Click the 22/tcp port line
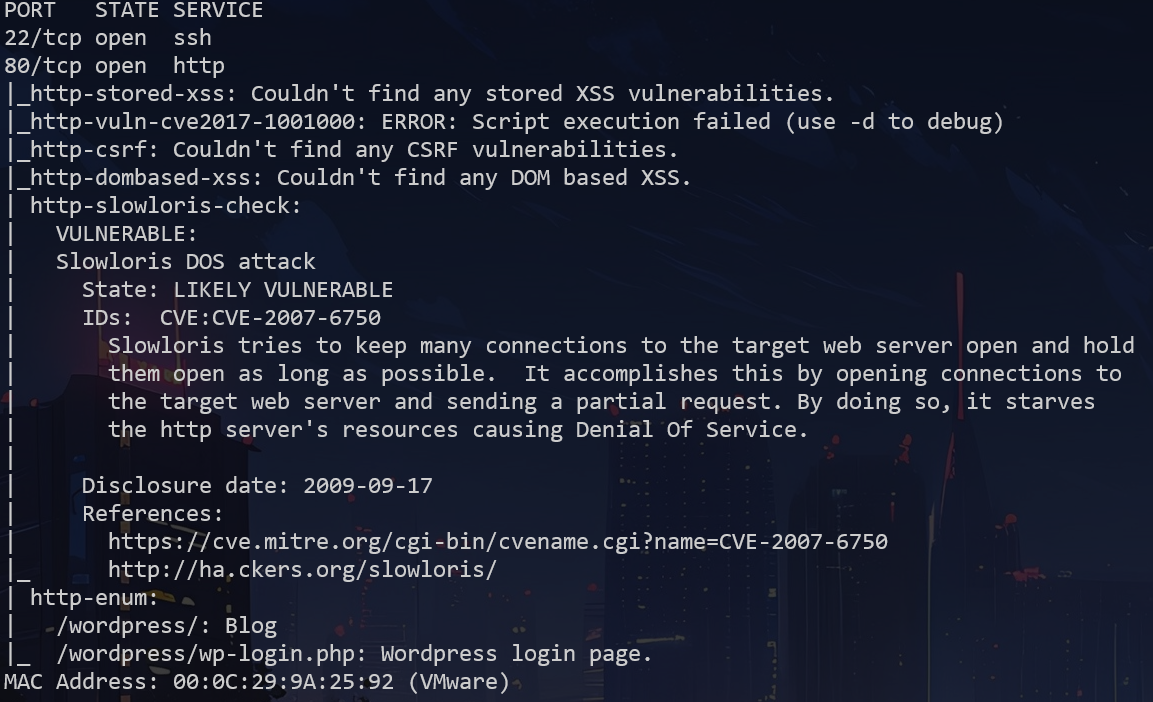The width and height of the screenshot is (1153, 702). pyautogui.click(x=107, y=38)
